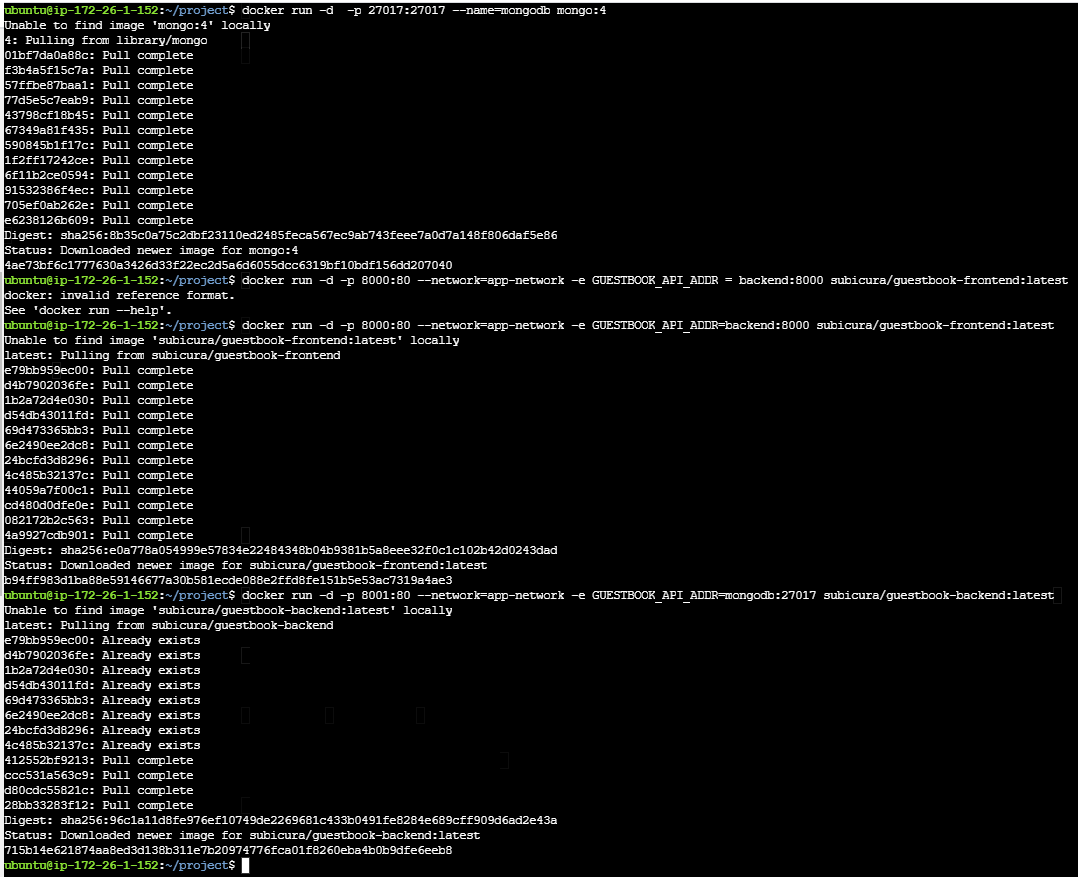Click layer 412552bf9213 Pull complete line
The height and width of the screenshot is (877, 1078).
(99, 761)
